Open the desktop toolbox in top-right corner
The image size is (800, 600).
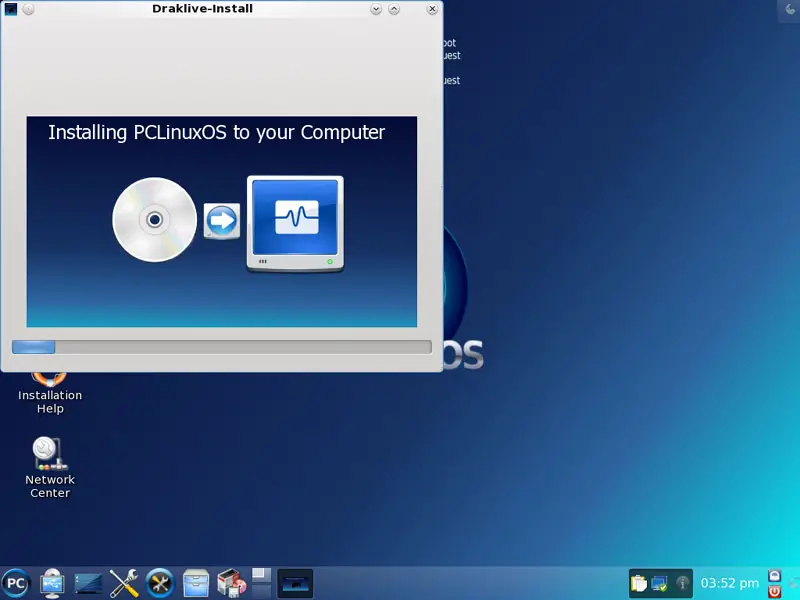point(789,10)
